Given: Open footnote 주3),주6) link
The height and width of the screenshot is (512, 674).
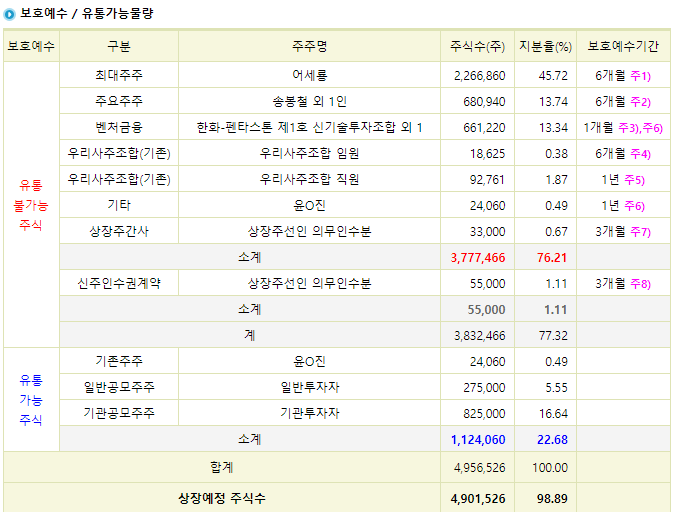Looking at the screenshot, I should click(x=640, y=128).
